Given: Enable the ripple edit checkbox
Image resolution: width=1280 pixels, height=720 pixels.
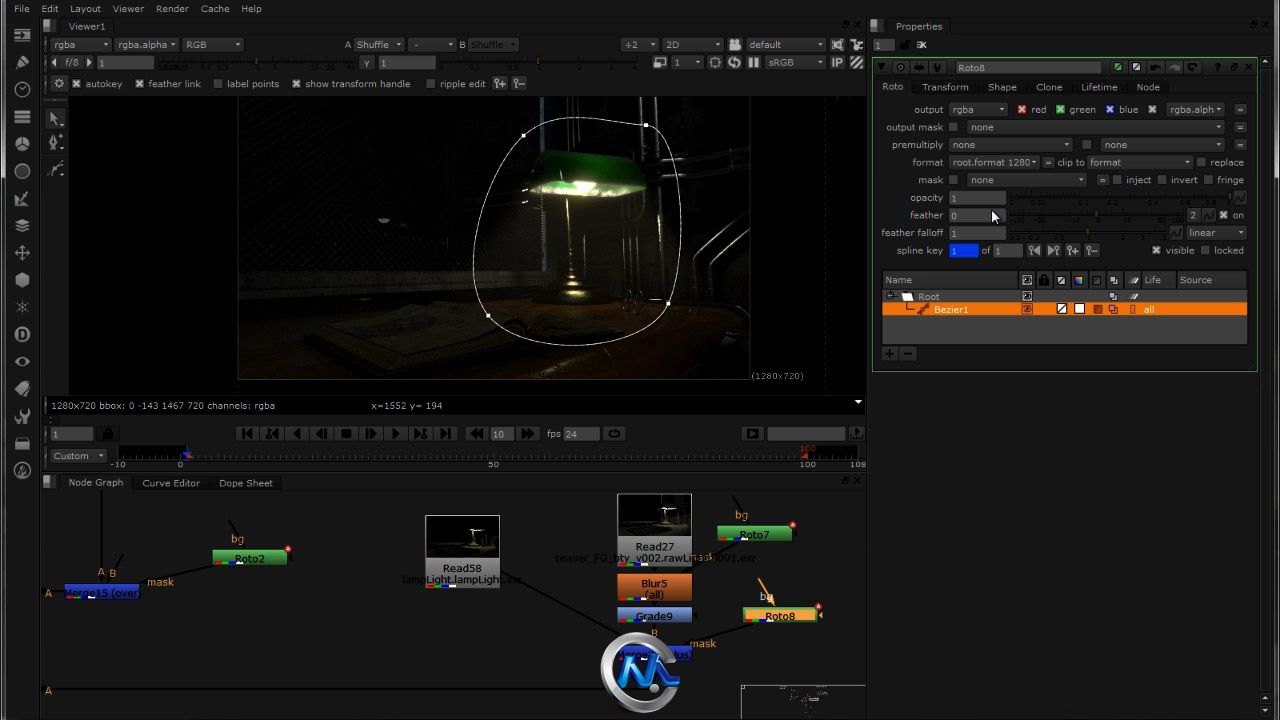Looking at the screenshot, I should click(431, 84).
